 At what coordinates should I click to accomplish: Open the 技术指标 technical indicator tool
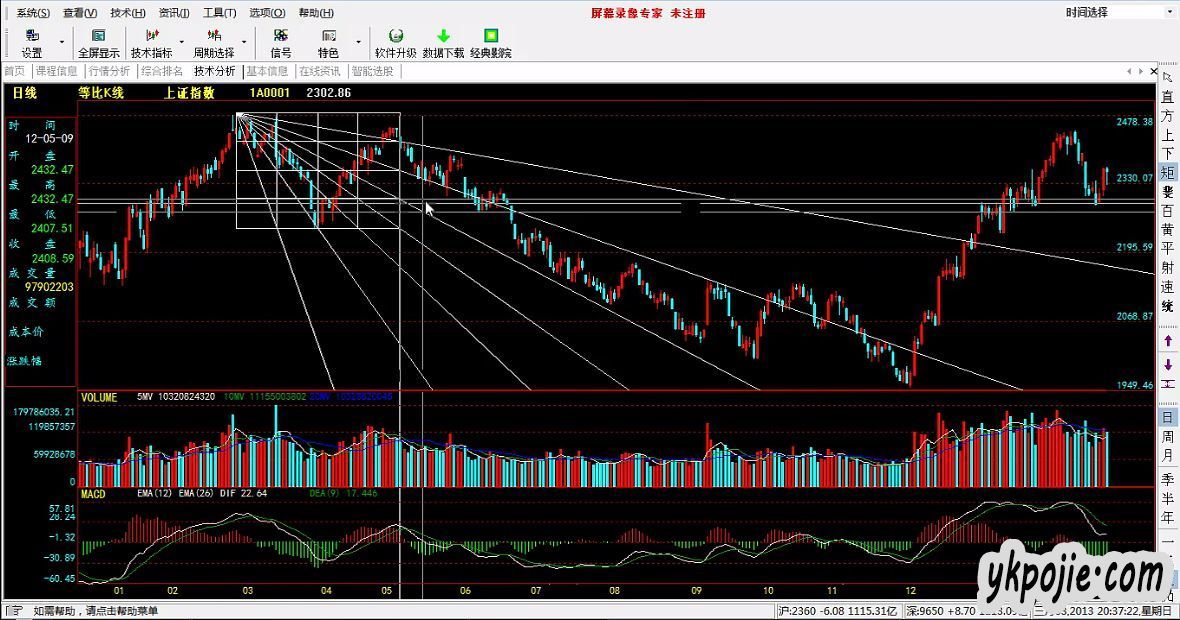click(x=151, y=42)
